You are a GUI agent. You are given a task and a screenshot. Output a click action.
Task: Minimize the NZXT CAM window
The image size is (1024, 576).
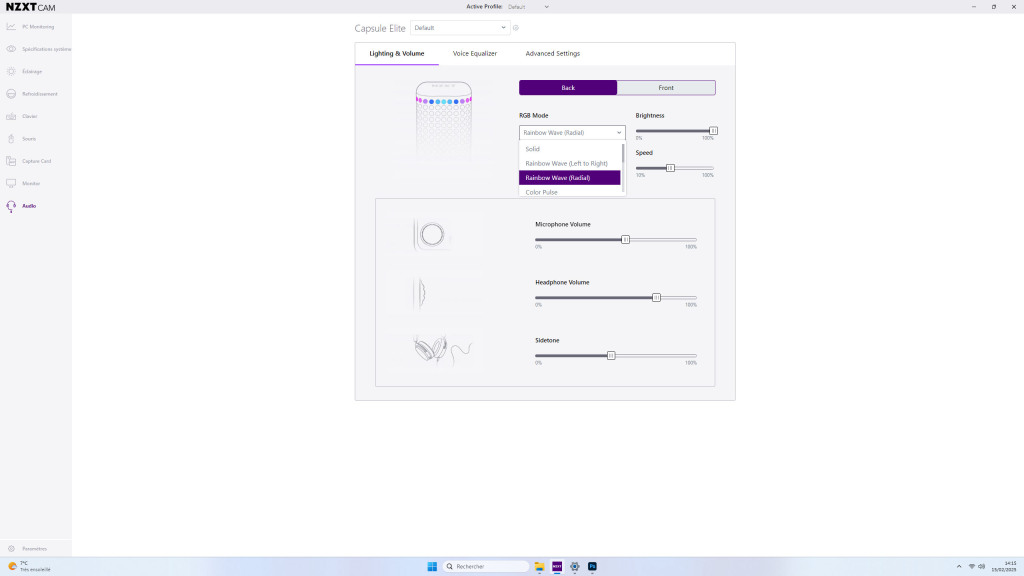tap(974, 7)
